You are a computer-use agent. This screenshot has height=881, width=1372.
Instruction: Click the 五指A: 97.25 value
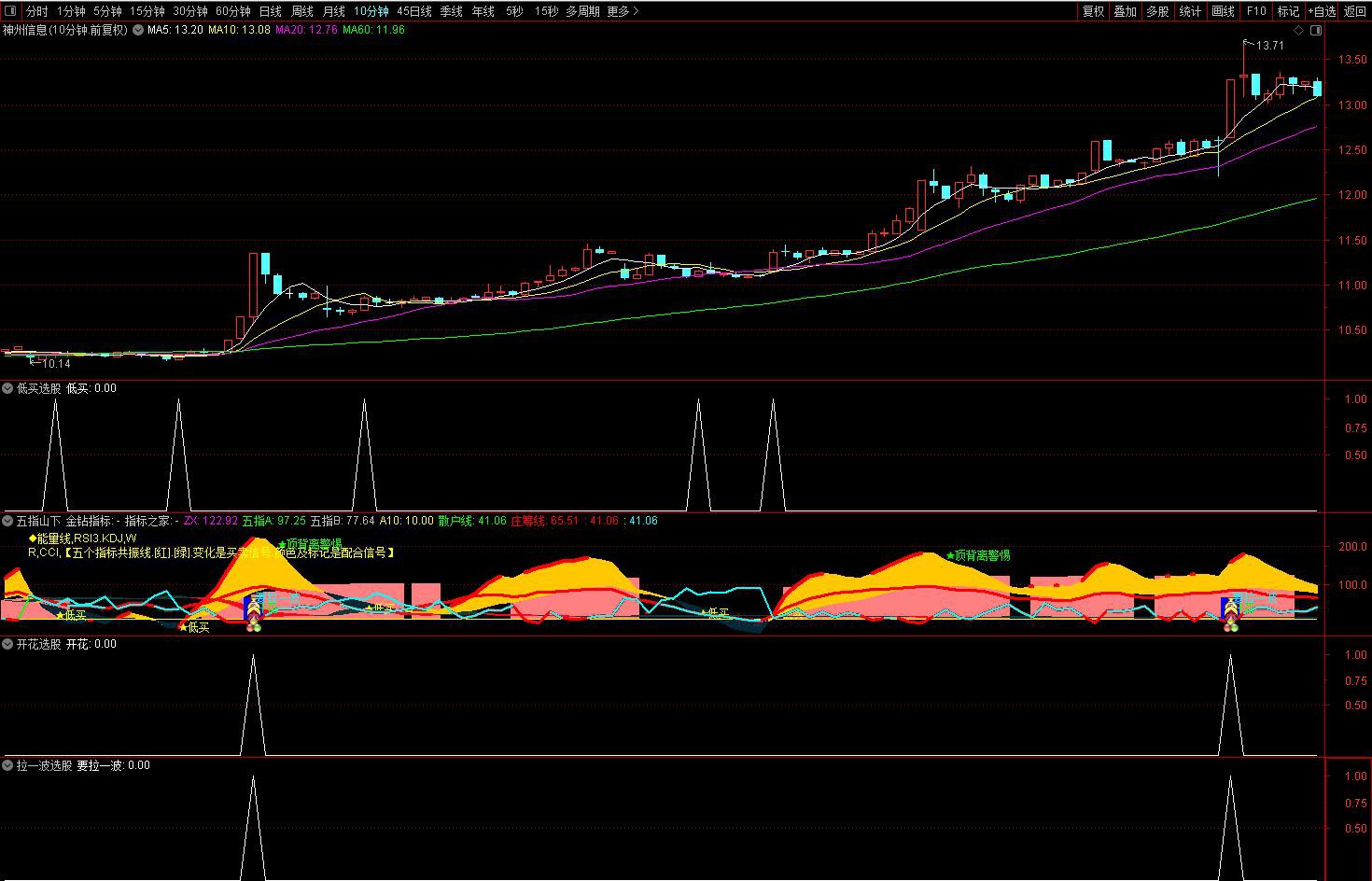point(273,521)
